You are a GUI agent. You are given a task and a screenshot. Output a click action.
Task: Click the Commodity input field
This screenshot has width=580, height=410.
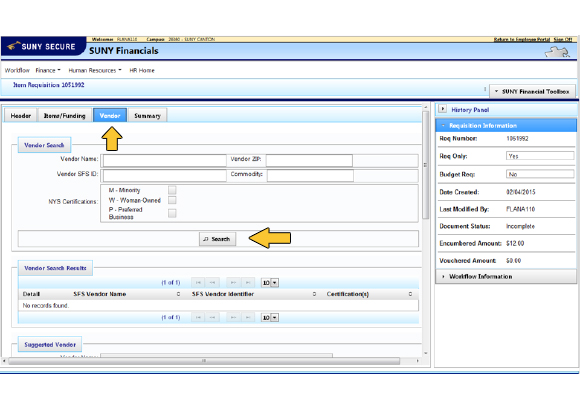[x=310, y=175]
